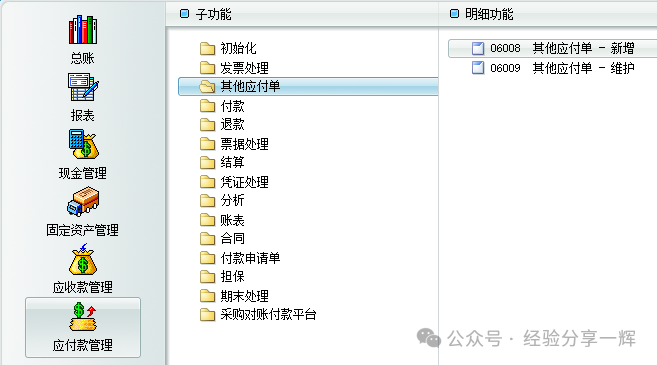Select the highlighted 其他应付单 folder
This screenshot has height=365, width=657.
[308, 86]
